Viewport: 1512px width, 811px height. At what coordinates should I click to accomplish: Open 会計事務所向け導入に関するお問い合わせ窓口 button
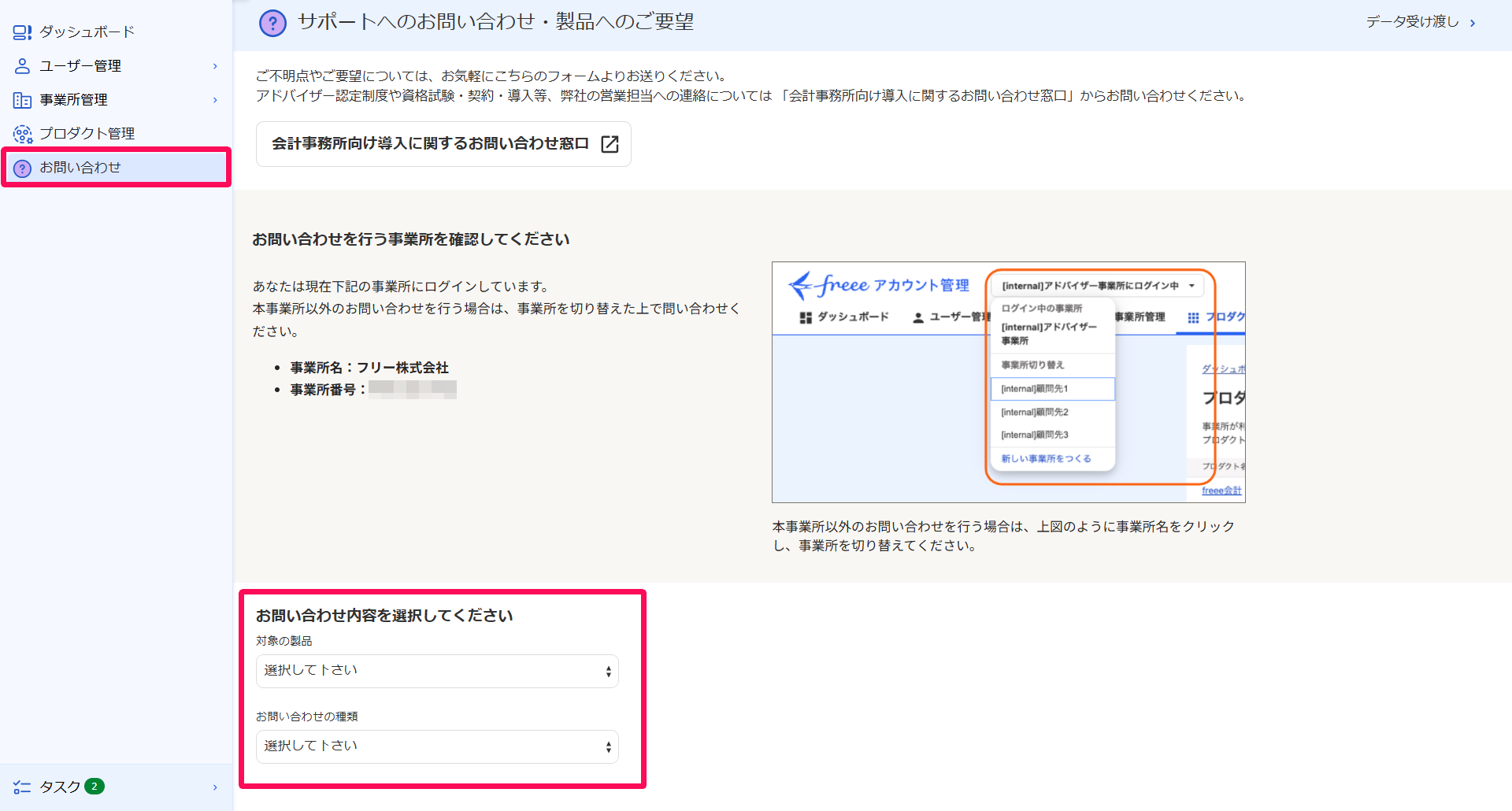pos(443,144)
